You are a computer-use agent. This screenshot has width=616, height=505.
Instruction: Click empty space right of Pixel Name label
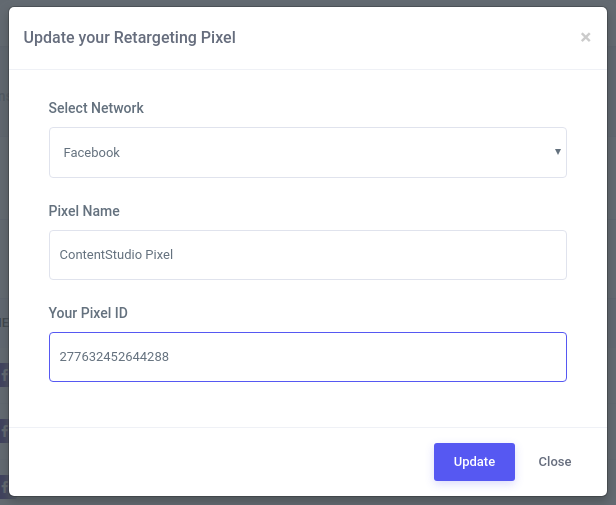coord(350,211)
